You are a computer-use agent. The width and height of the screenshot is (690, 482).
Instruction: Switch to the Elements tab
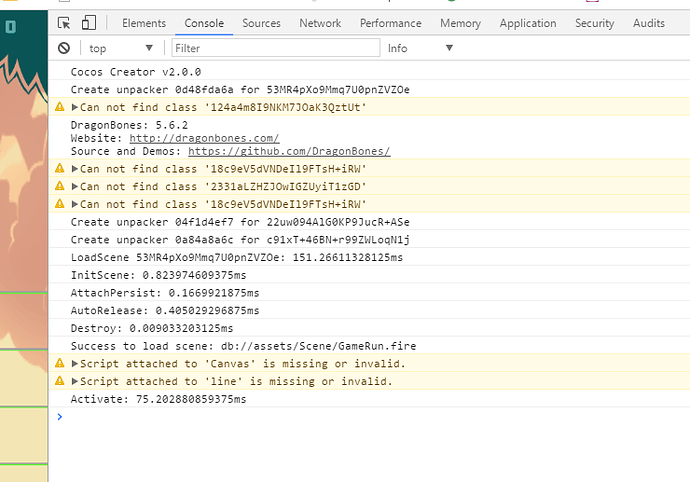[x=144, y=23]
